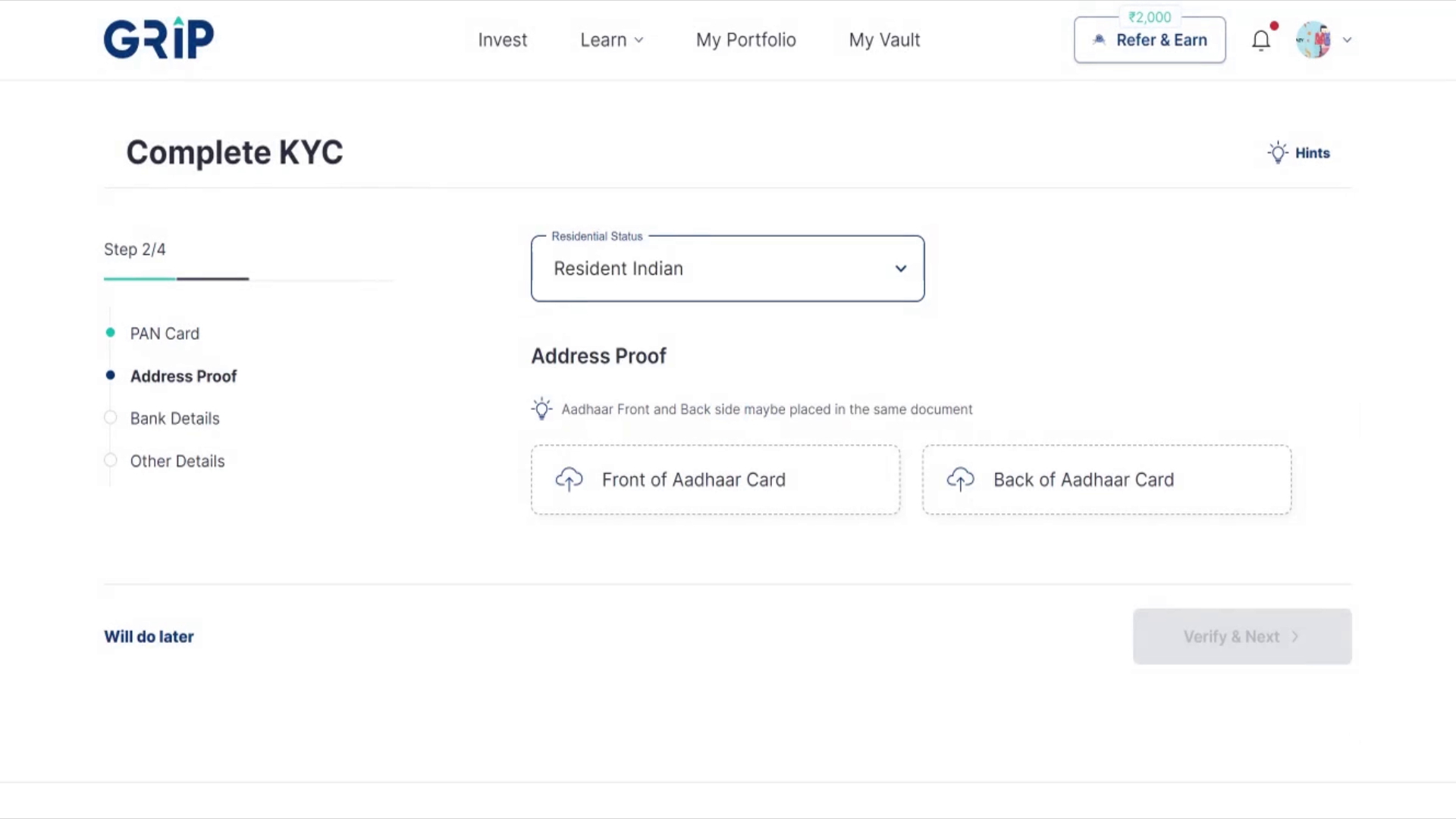Click the Step 2/4 label
The width and height of the screenshot is (1456, 819).
(135, 249)
